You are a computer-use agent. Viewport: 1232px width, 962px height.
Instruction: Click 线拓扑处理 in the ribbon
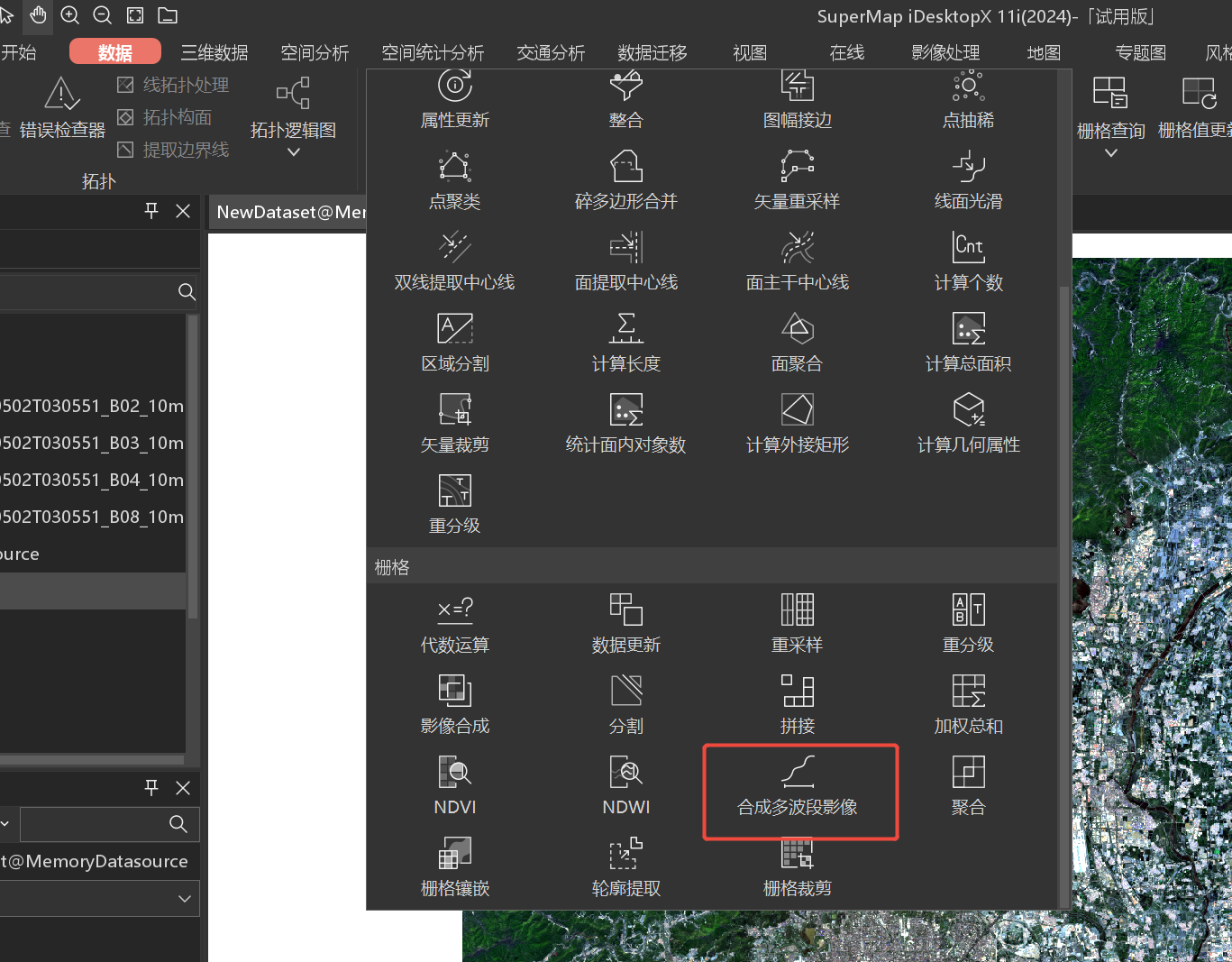tap(173, 85)
